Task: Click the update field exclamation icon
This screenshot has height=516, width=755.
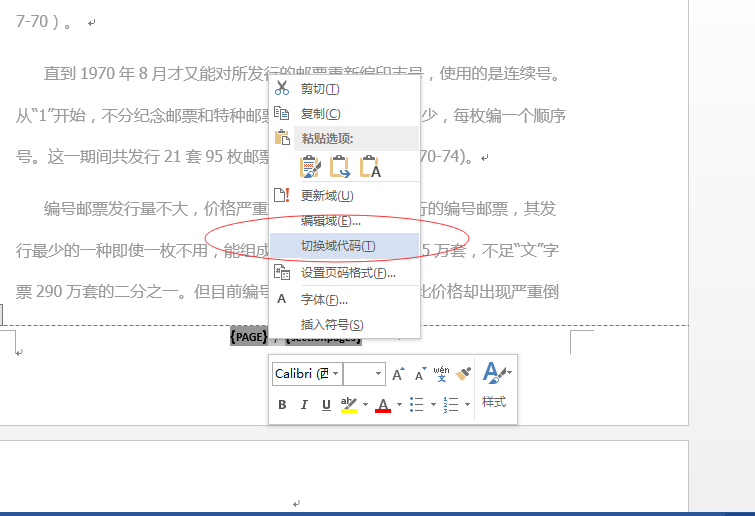Action: [282, 195]
